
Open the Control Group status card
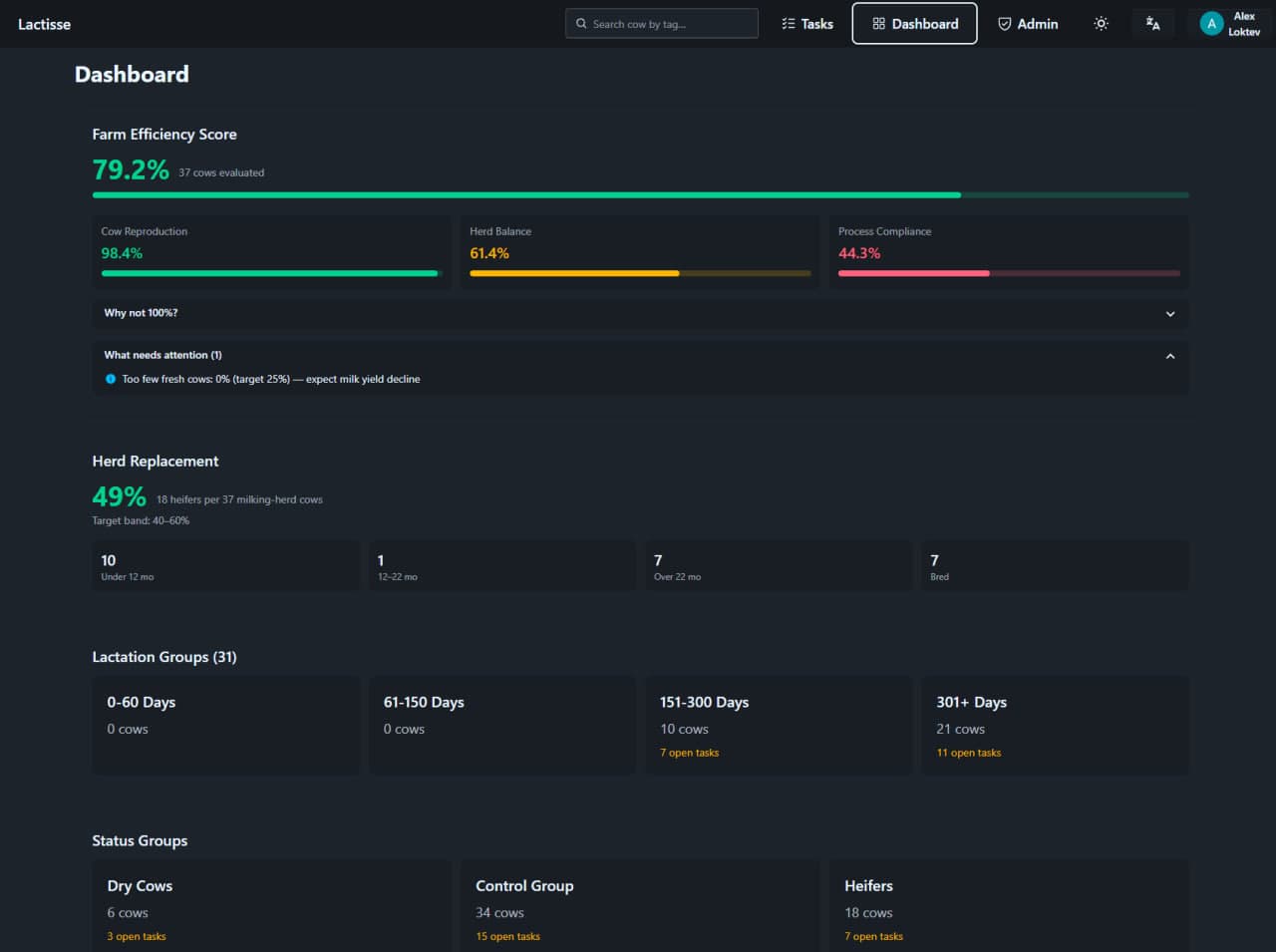(640, 906)
